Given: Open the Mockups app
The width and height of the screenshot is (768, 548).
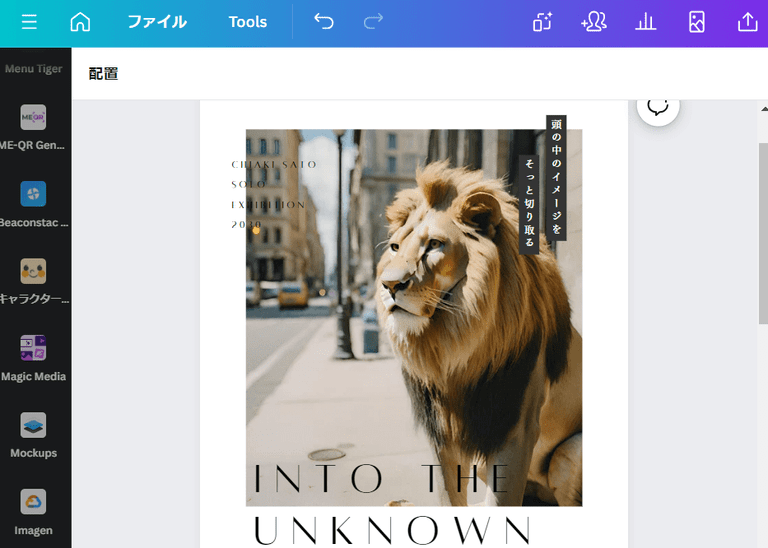Looking at the screenshot, I should [x=34, y=434].
